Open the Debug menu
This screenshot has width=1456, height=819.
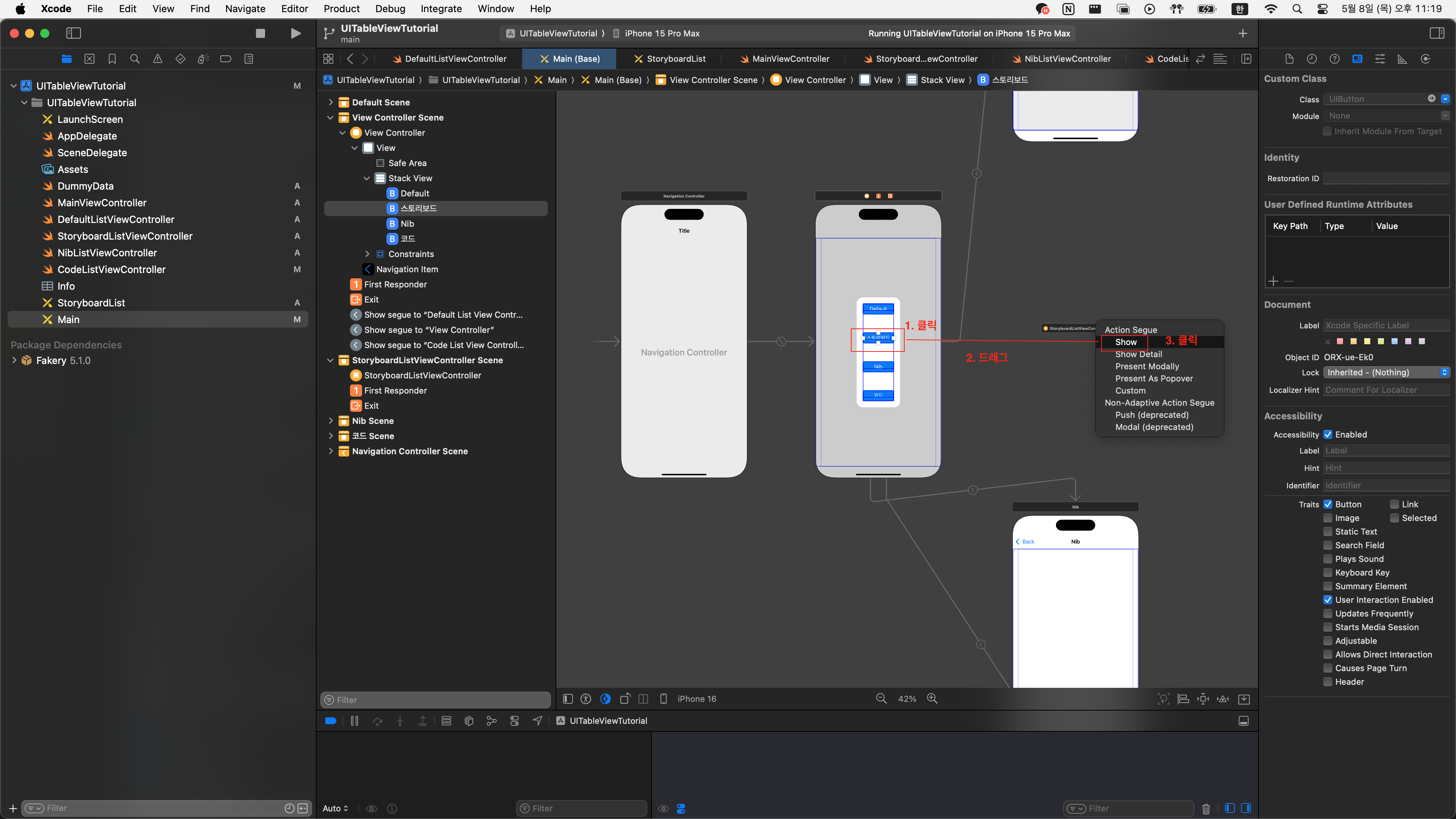[390, 8]
